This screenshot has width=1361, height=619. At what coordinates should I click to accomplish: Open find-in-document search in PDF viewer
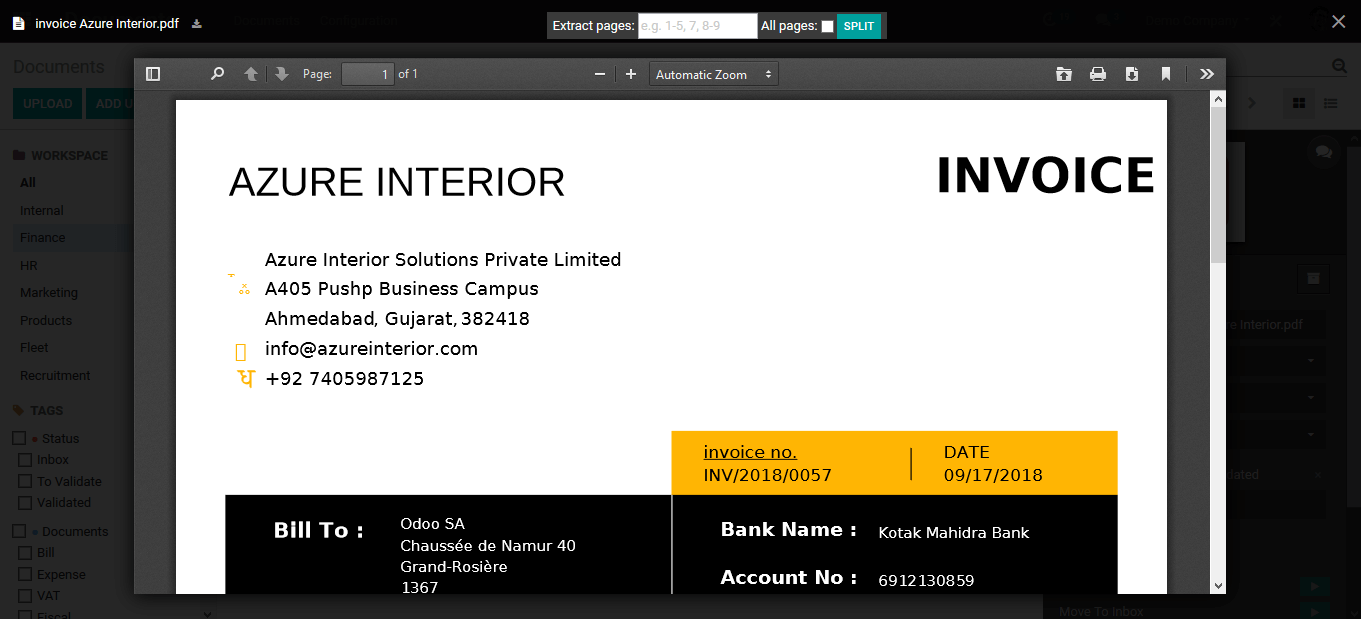click(x=217, y=74)
